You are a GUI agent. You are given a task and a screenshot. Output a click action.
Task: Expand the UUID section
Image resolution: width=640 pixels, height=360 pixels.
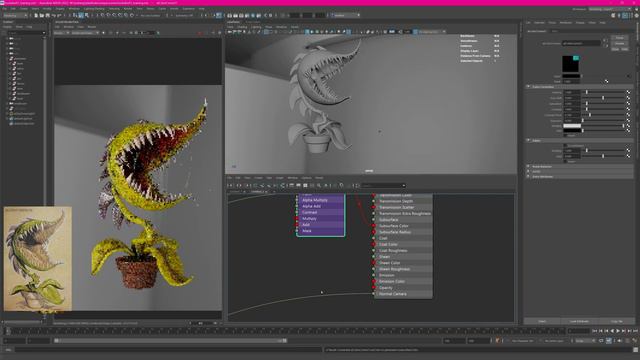click(528, 171)
